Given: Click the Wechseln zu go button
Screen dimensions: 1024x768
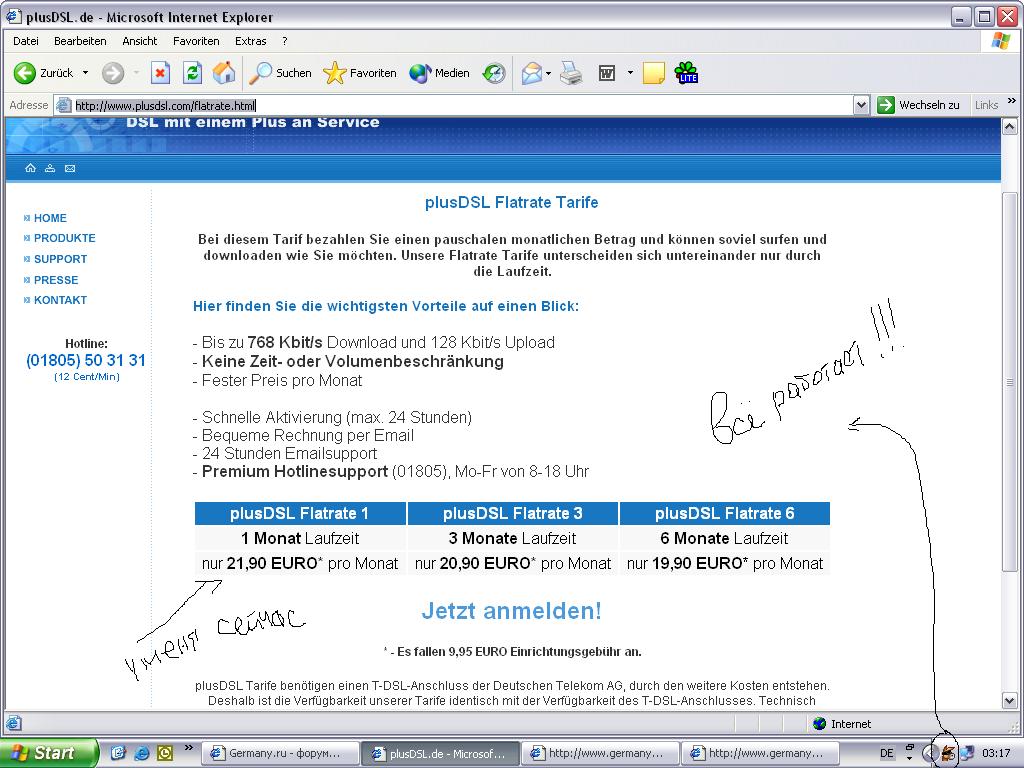Looking at the screenshot, I should [919, 105].
